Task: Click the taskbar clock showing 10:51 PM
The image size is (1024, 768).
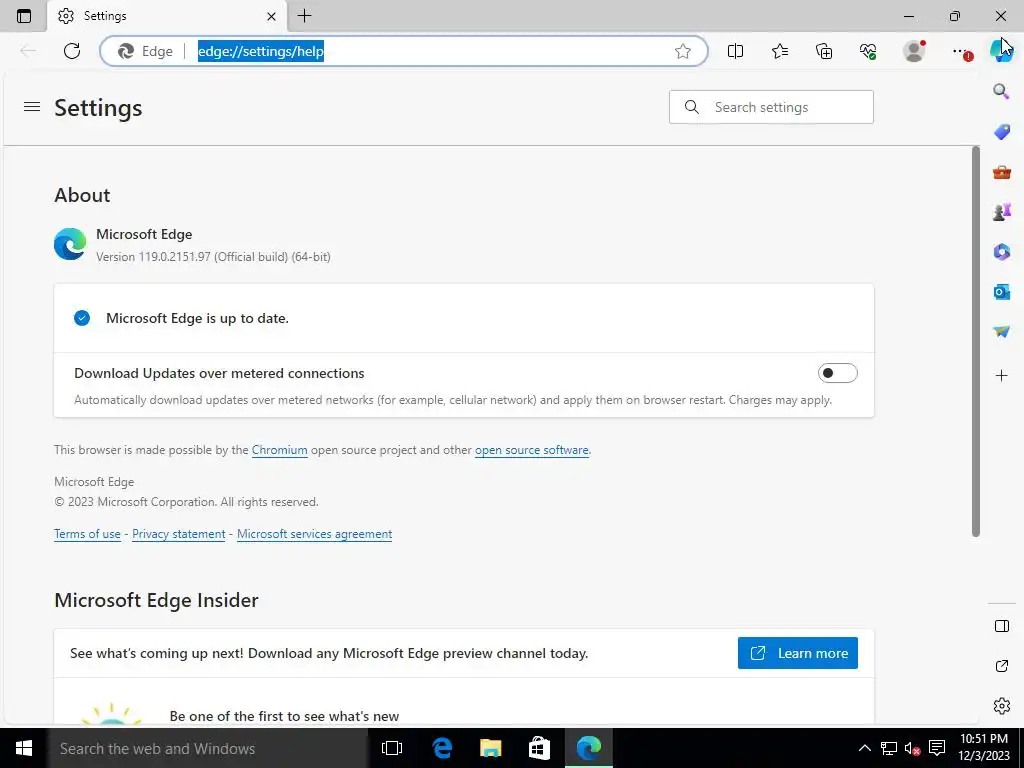Action: [984, 748]
